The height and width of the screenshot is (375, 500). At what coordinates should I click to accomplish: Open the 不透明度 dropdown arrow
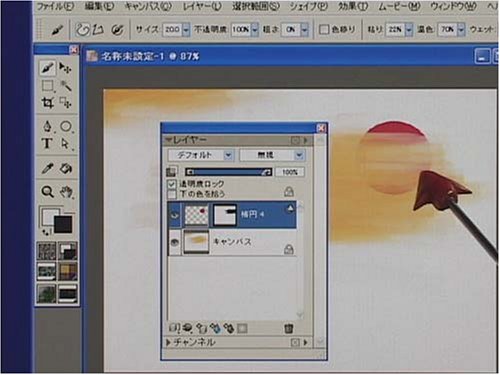[x=255, y=30]
